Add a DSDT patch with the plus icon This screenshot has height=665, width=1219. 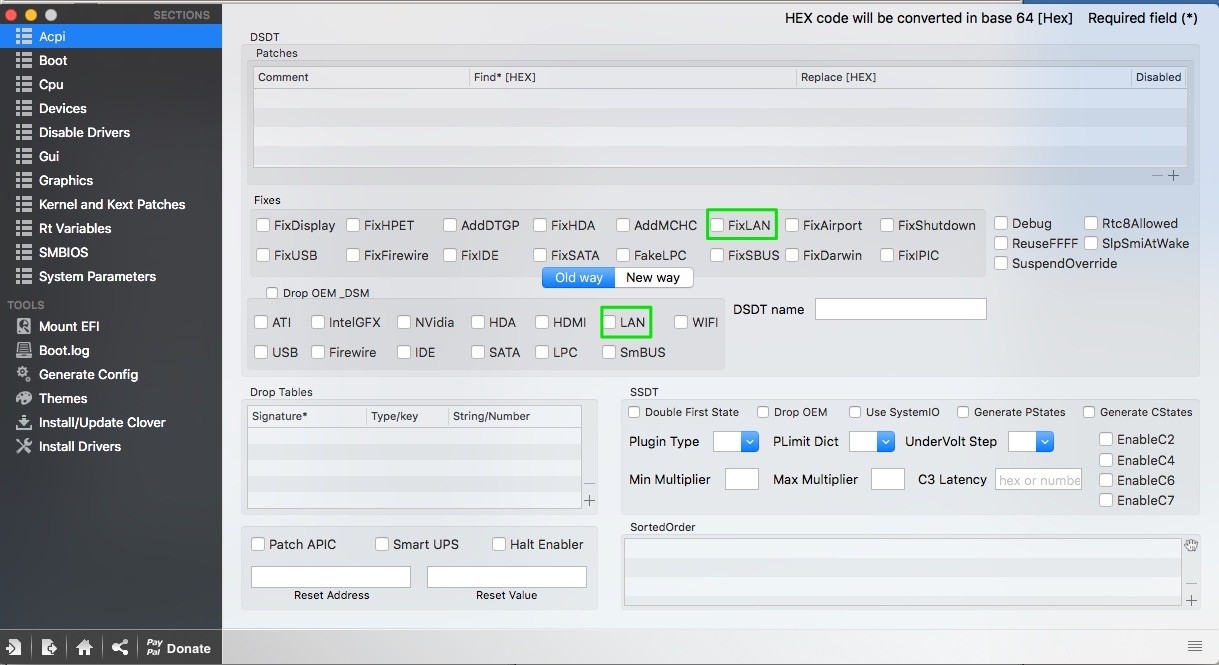pos(1174,176)
